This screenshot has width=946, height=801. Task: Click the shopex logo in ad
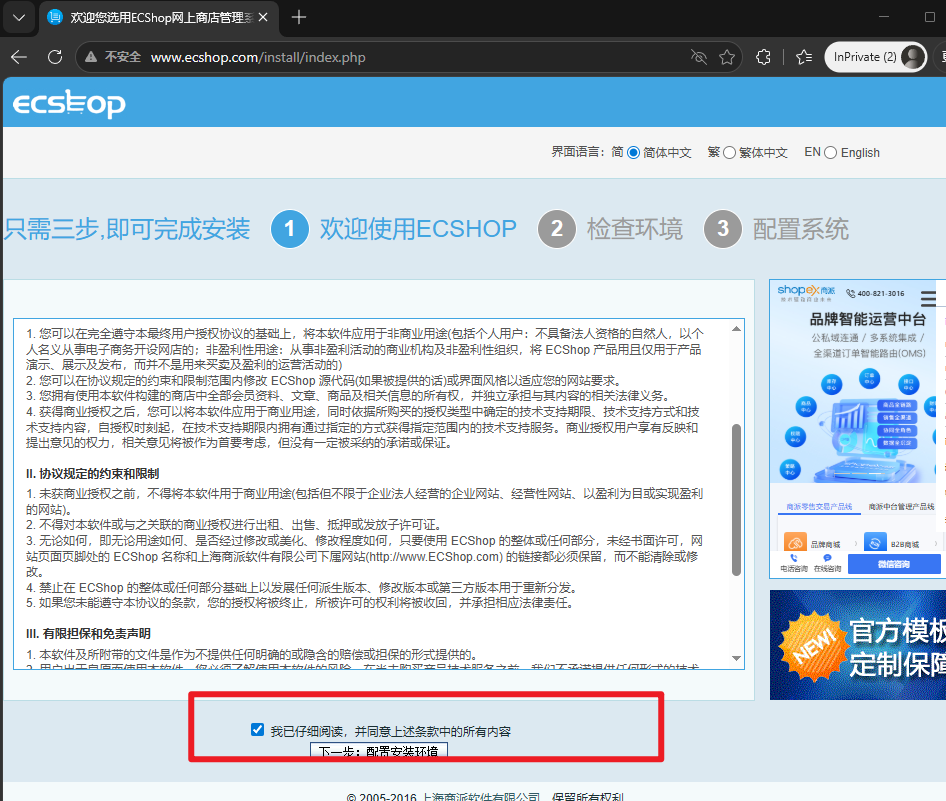coord(805,292)
